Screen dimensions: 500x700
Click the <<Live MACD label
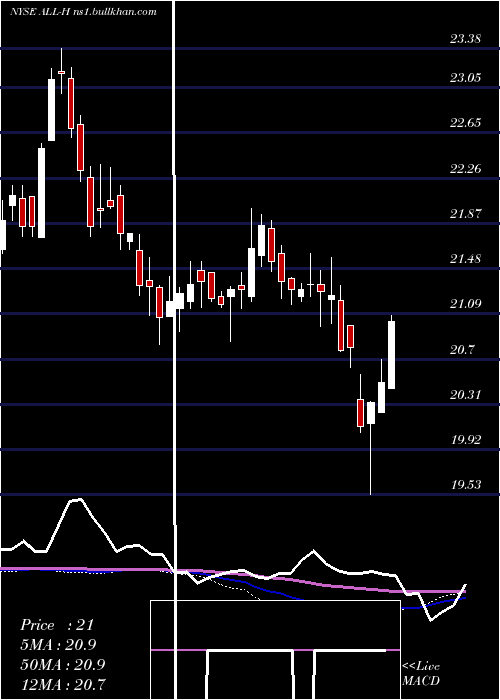(421, 674)
